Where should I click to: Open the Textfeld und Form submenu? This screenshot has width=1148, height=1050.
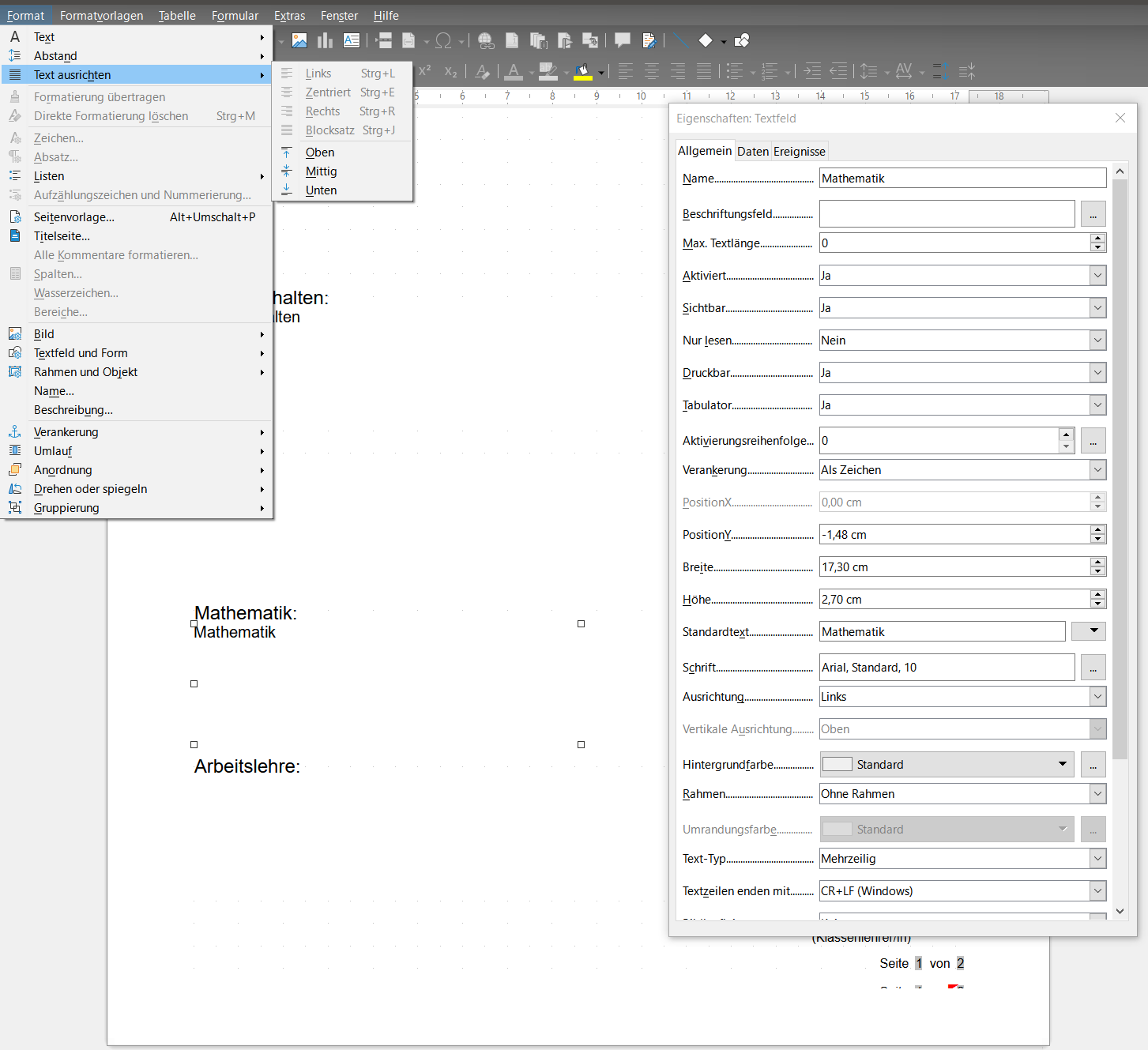pos(137,353)
